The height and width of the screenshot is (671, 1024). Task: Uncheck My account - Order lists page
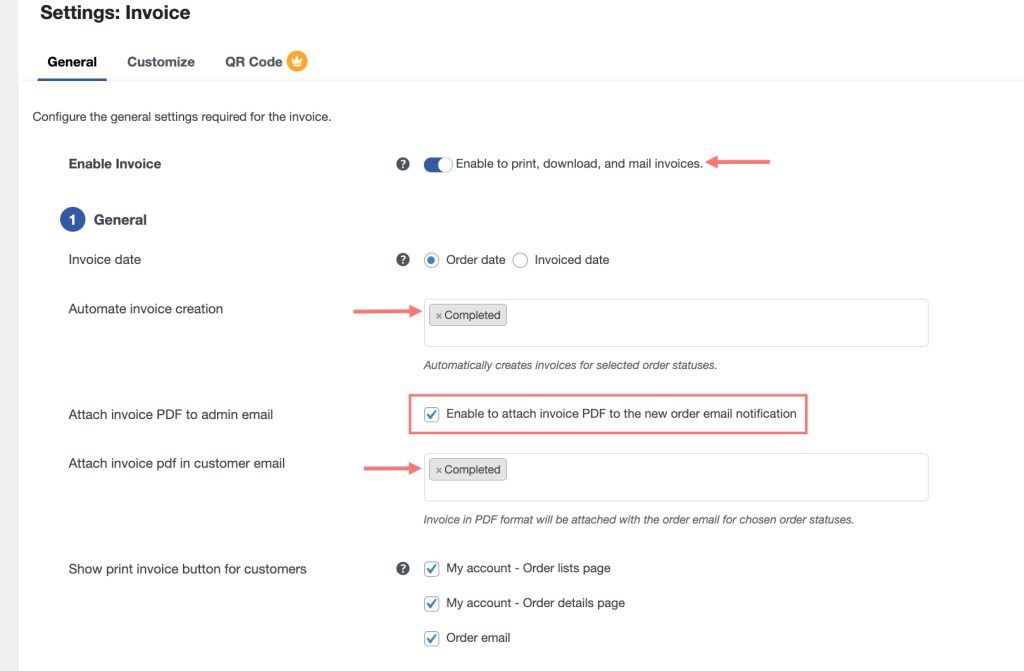431,568
